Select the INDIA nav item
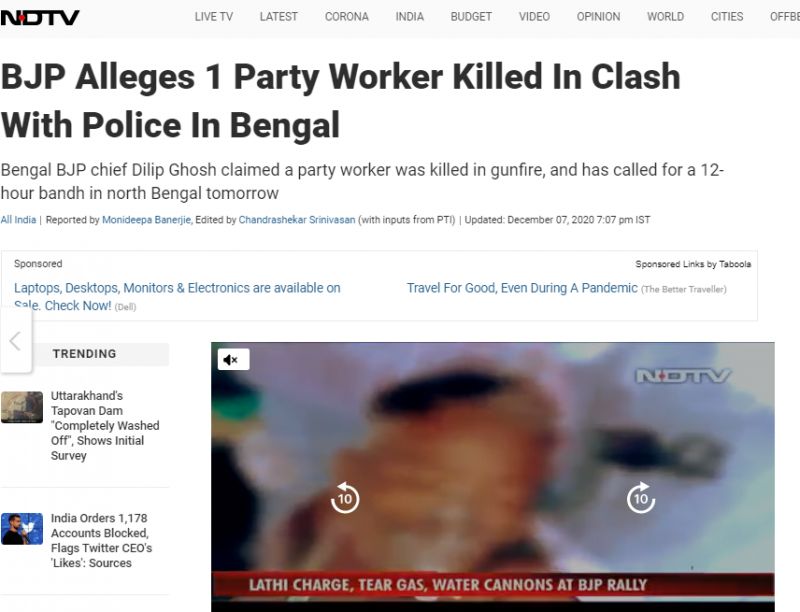 coord(410,17)
